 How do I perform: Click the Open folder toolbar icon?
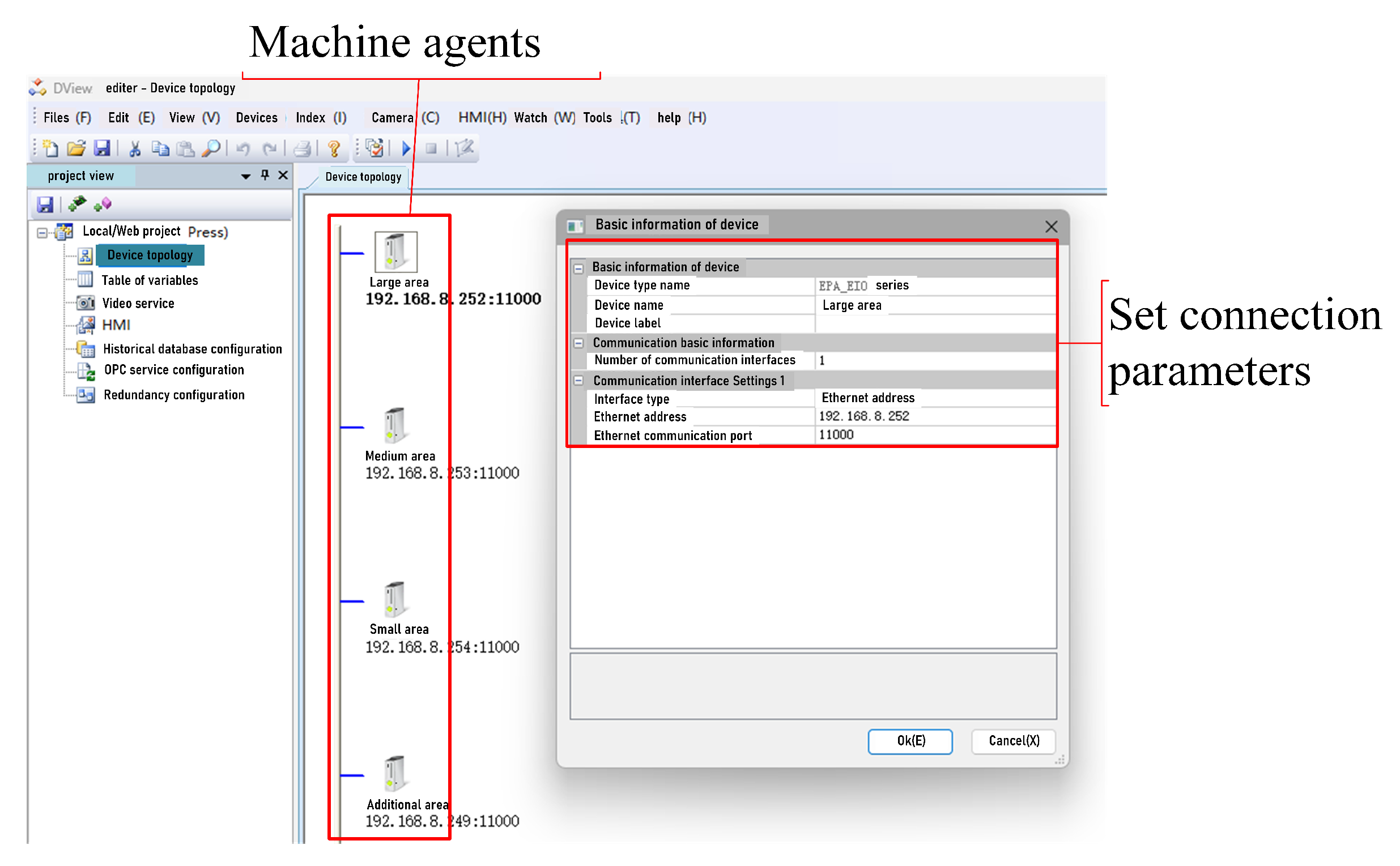[x=75, y=149]
